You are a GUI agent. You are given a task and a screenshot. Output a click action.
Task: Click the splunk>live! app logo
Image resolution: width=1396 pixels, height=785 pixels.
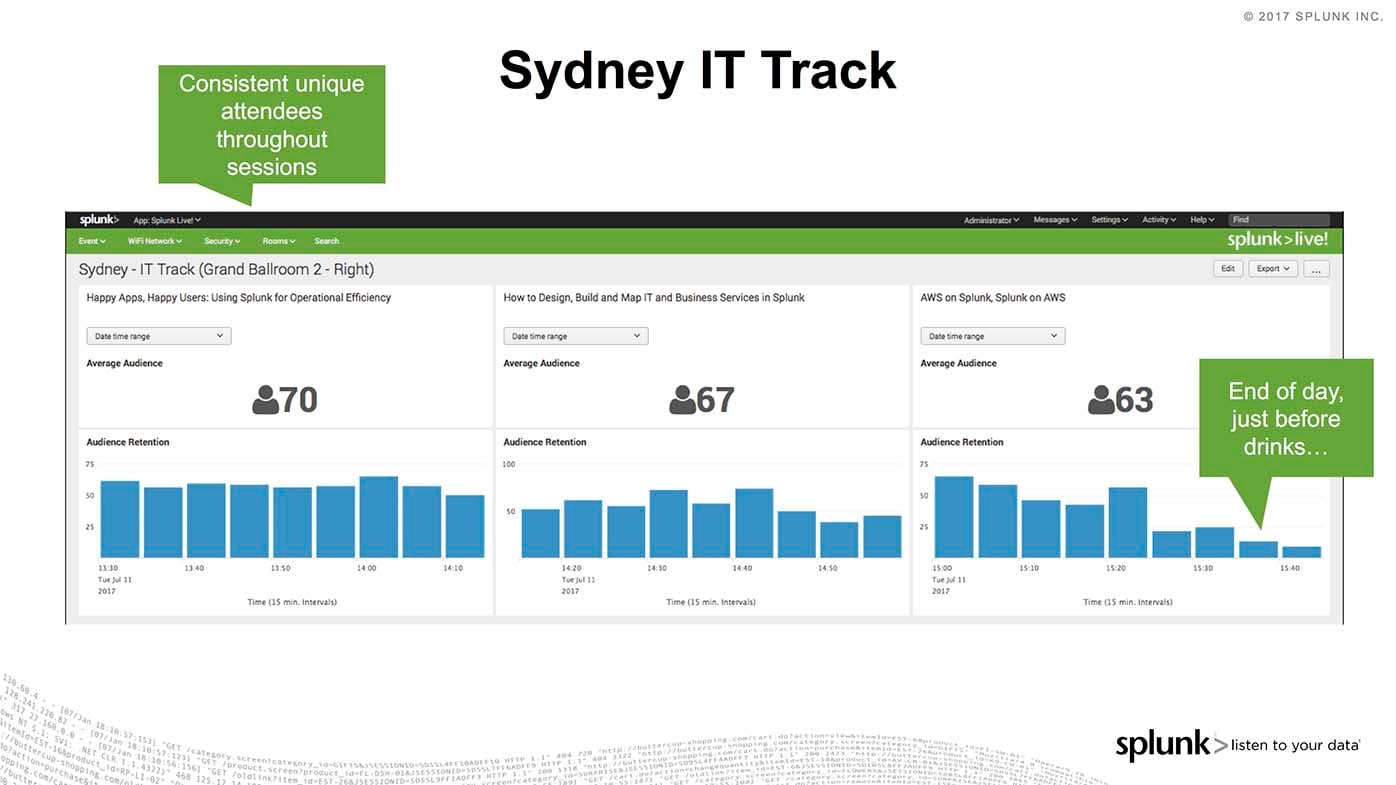click(x=1278, y=240)
